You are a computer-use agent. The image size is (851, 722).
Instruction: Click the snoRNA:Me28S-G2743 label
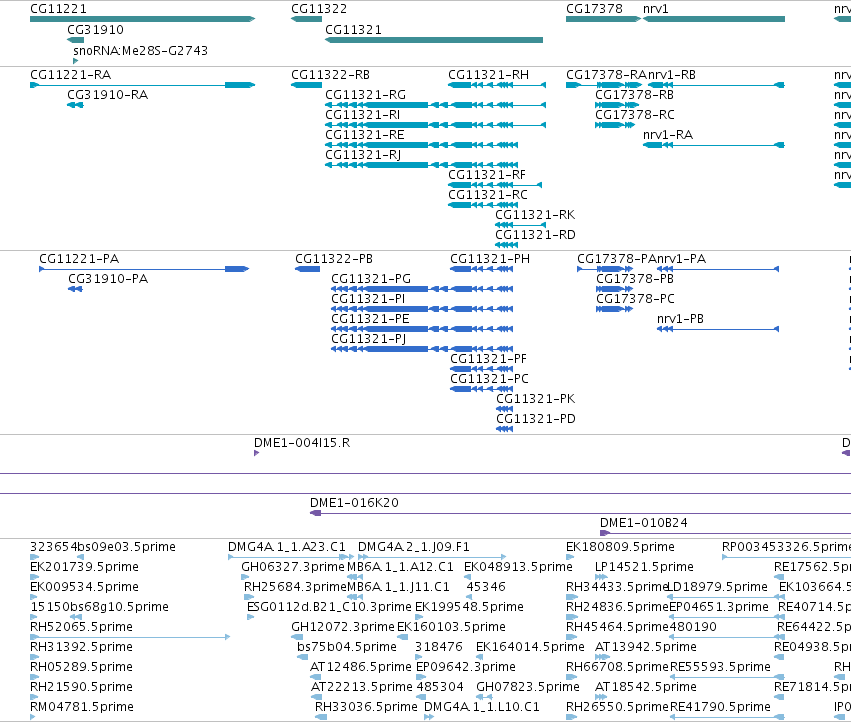pyautogui.click(x=141, y=50)
